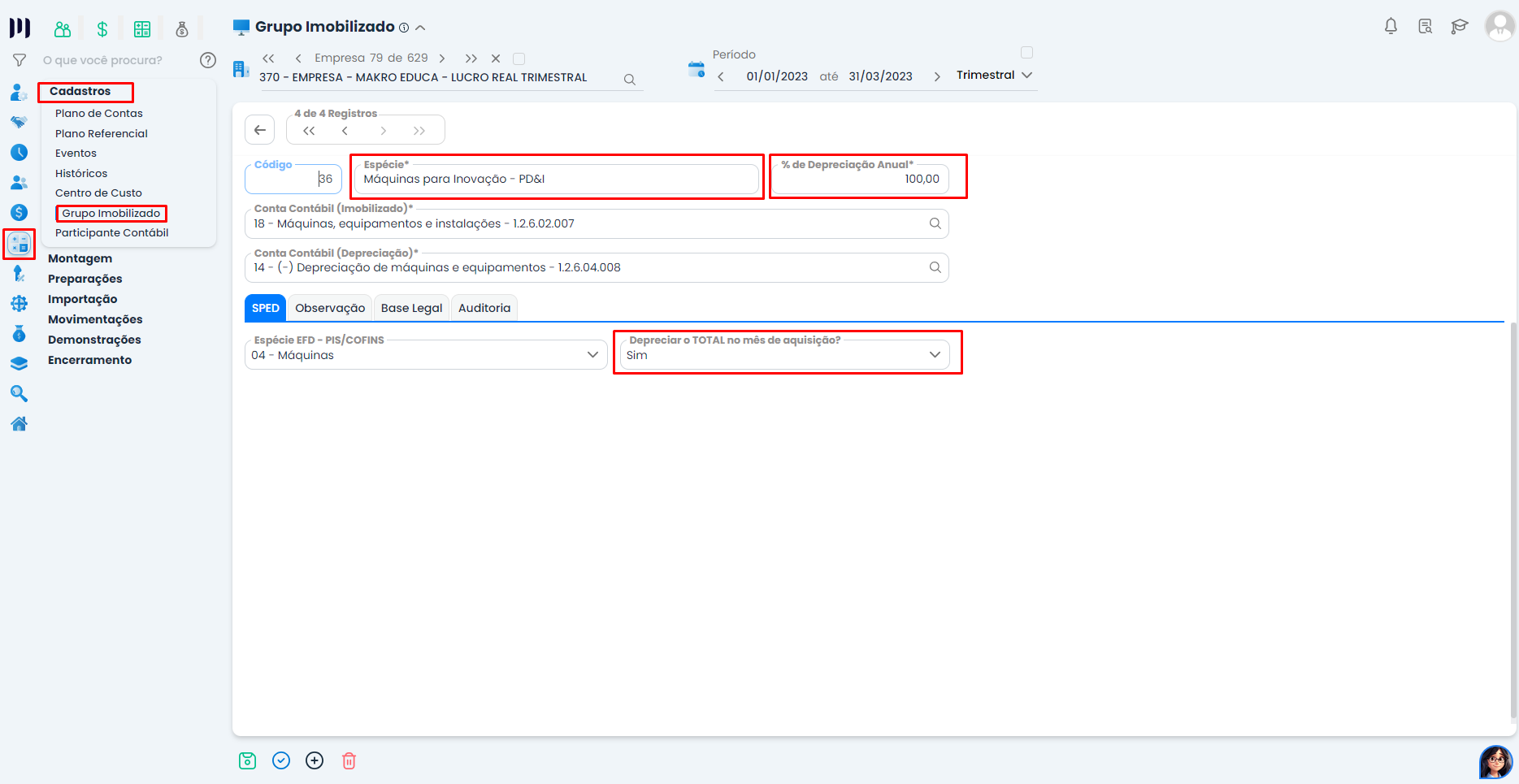Open the help question mark icon
Image resolution: width=1519 pixels, height=784 pixels.
pos(208,60)
